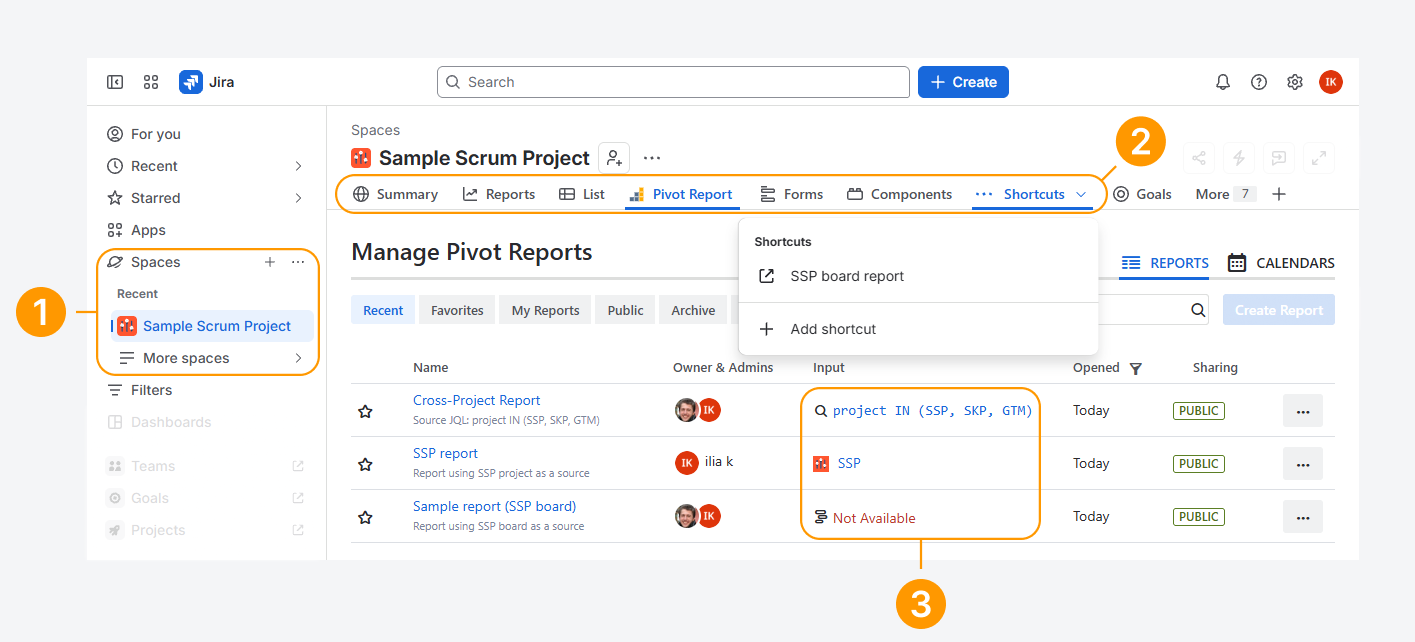This screenshot has width=1415, height=642.
Task: Click the search magnifier in reports filter
Action: tap(1198, 310)
